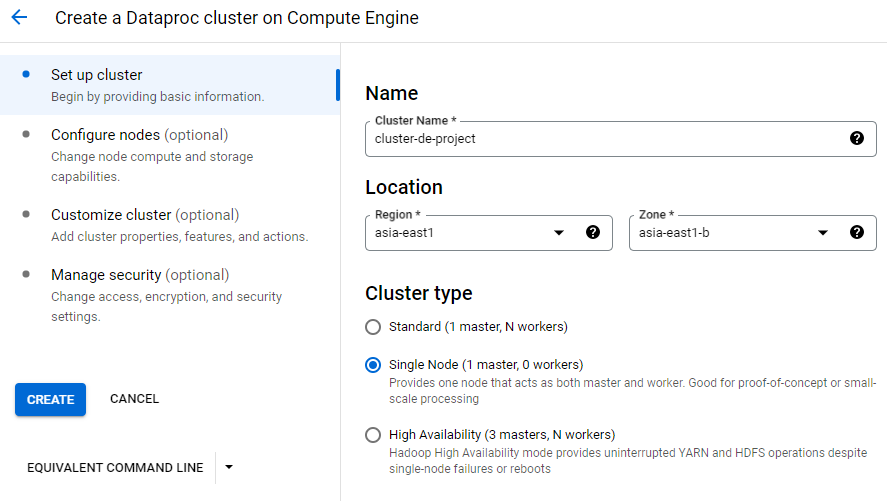Expand the Region dropdown arrow

click(x=559, y=233)
